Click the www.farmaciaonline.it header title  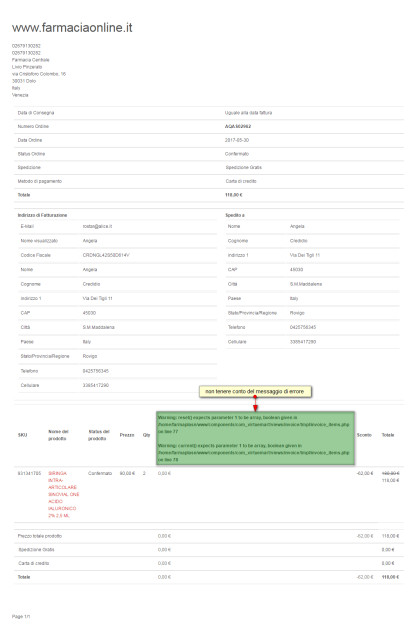[x=72, y=28]
